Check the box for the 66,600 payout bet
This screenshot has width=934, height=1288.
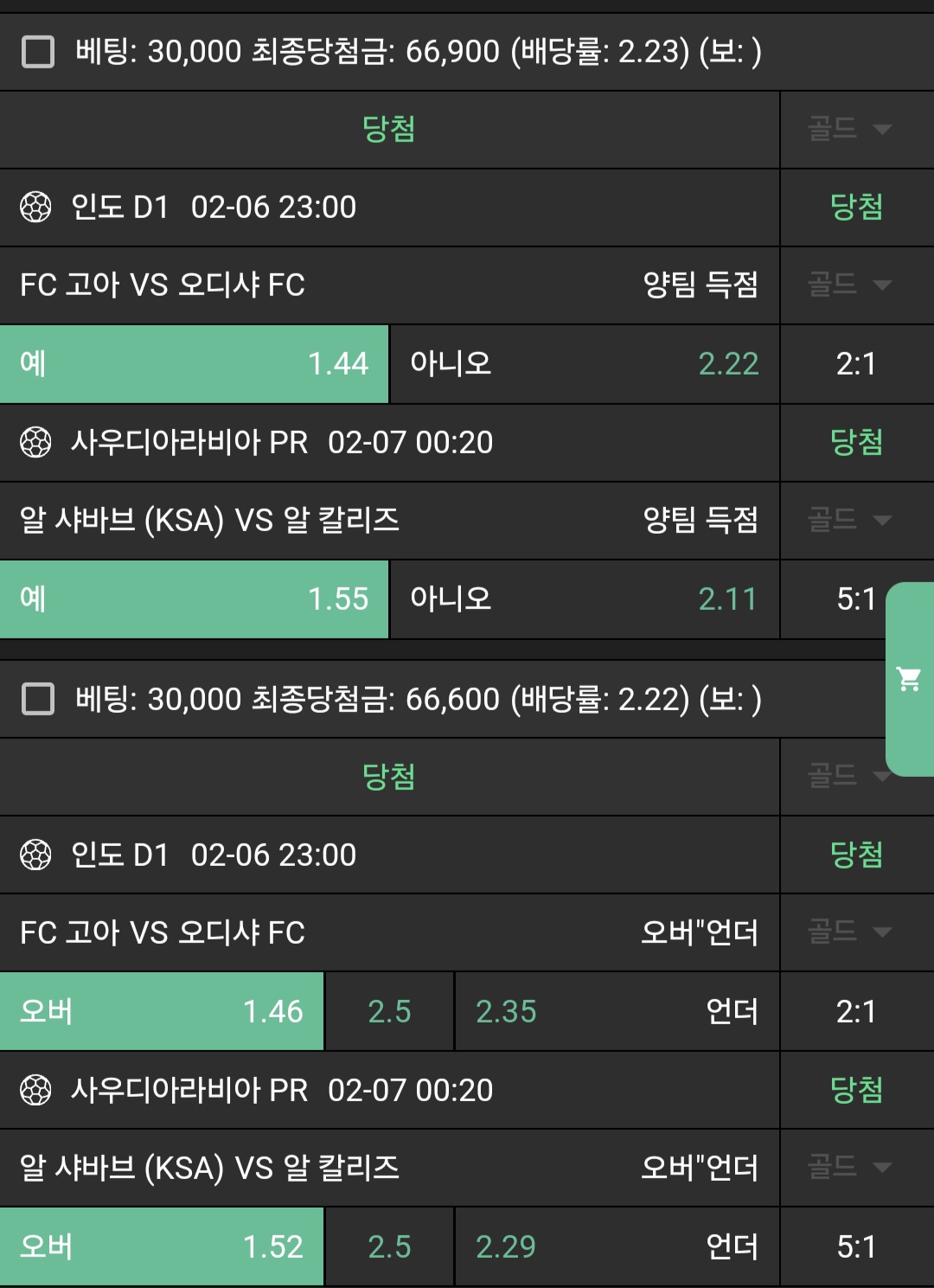tap(38, 699)
